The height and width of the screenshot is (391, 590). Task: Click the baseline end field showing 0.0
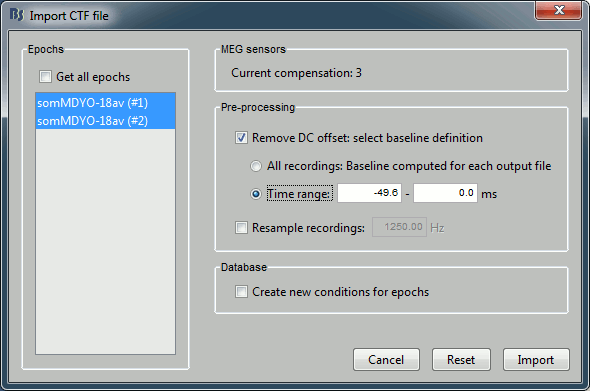click(446, 193)
